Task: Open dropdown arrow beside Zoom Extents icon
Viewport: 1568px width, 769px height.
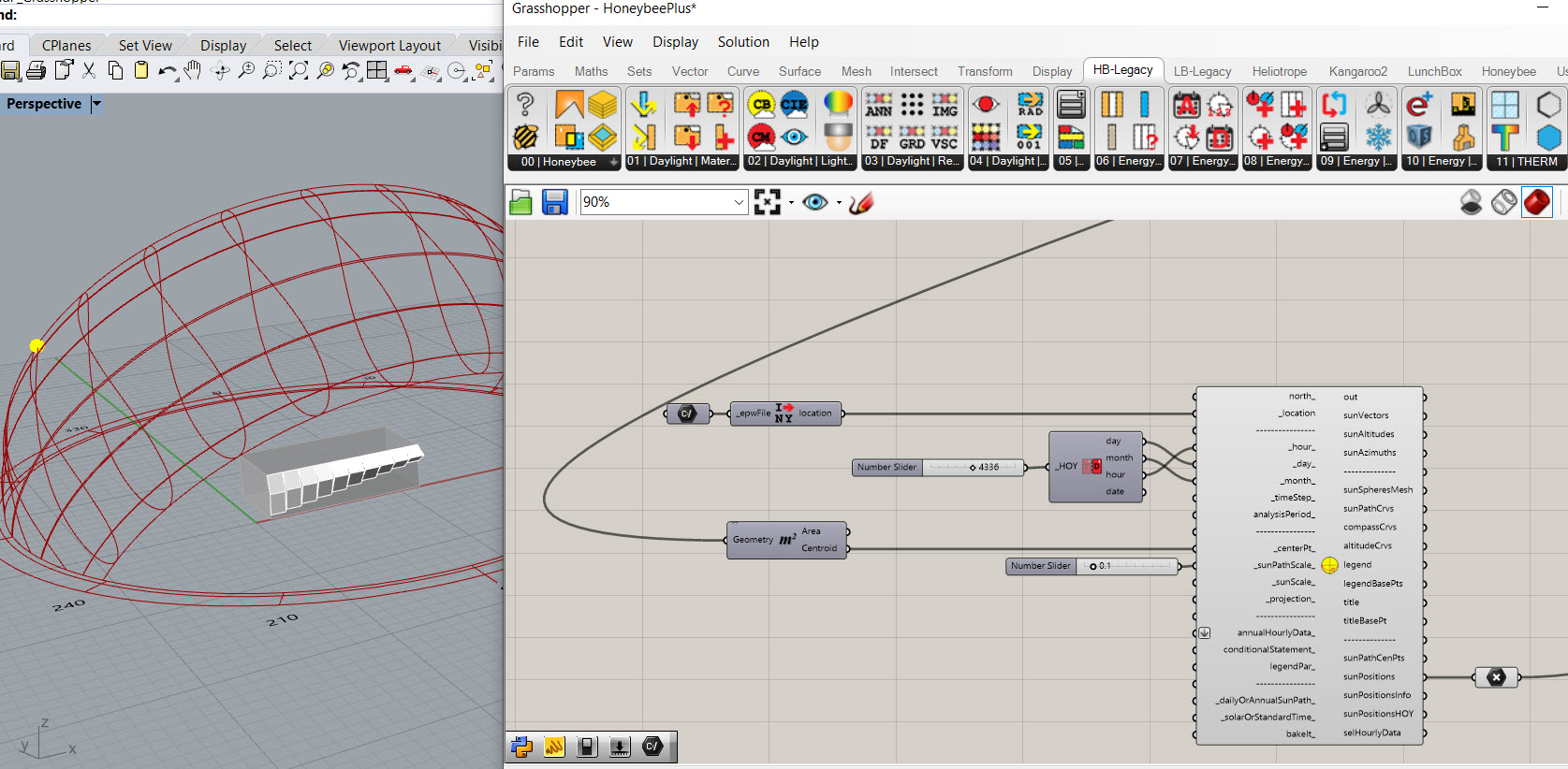Action: pos(791,203)
